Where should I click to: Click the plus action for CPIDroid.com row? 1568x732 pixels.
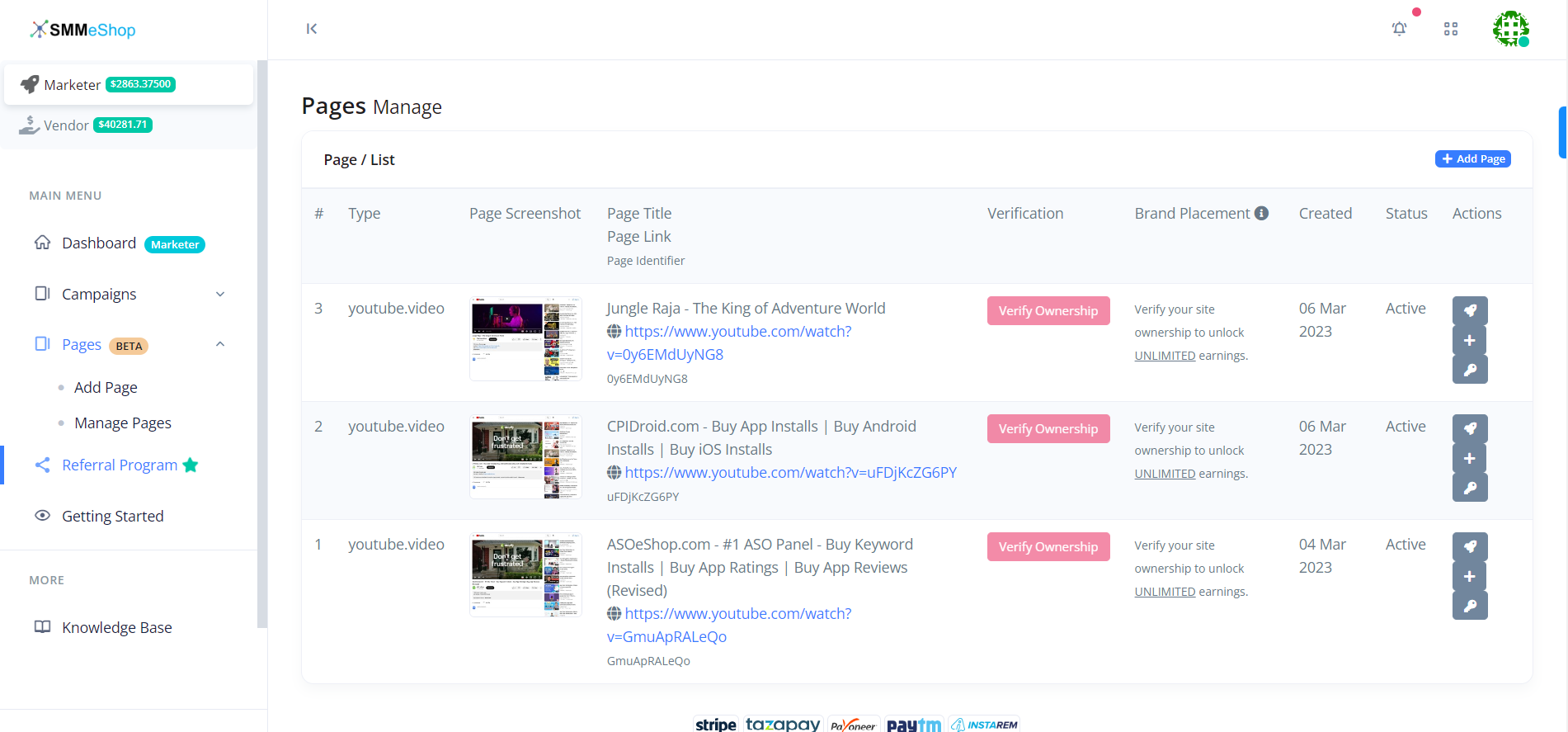click(x=1470, y=458)
